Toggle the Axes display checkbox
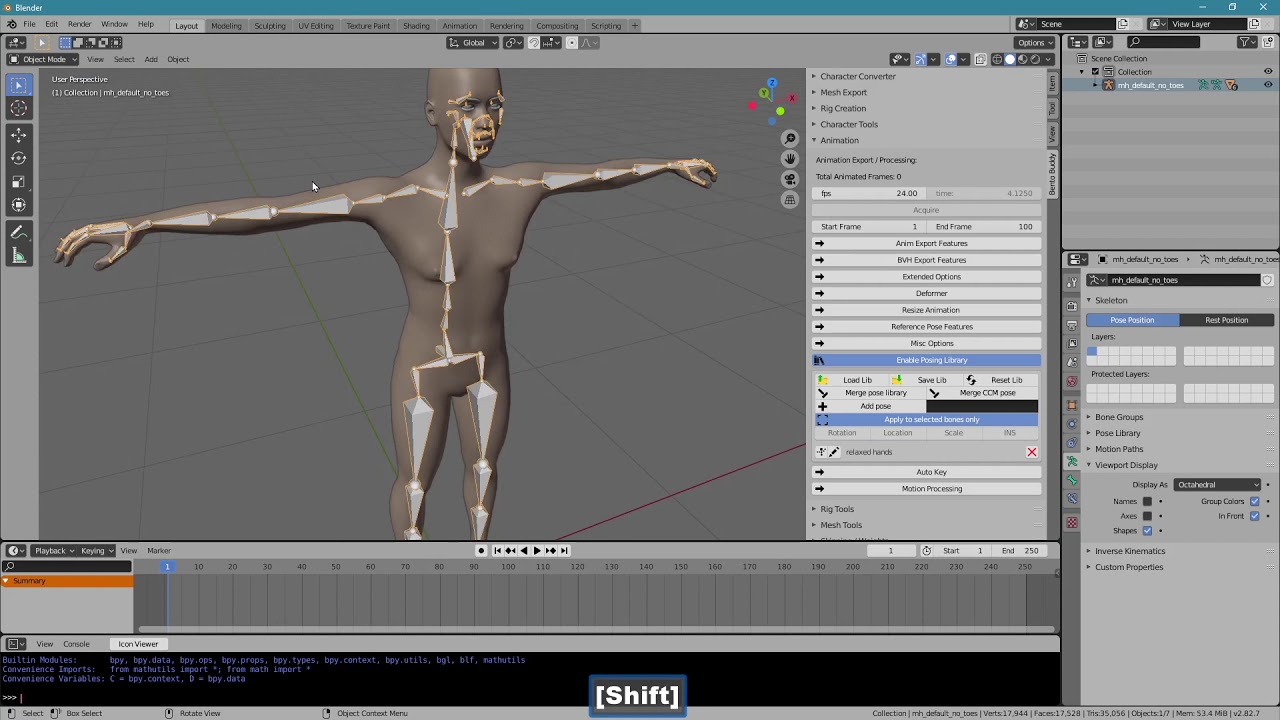The width and height of the screenshot is (1280, 720). [1147, 516]
